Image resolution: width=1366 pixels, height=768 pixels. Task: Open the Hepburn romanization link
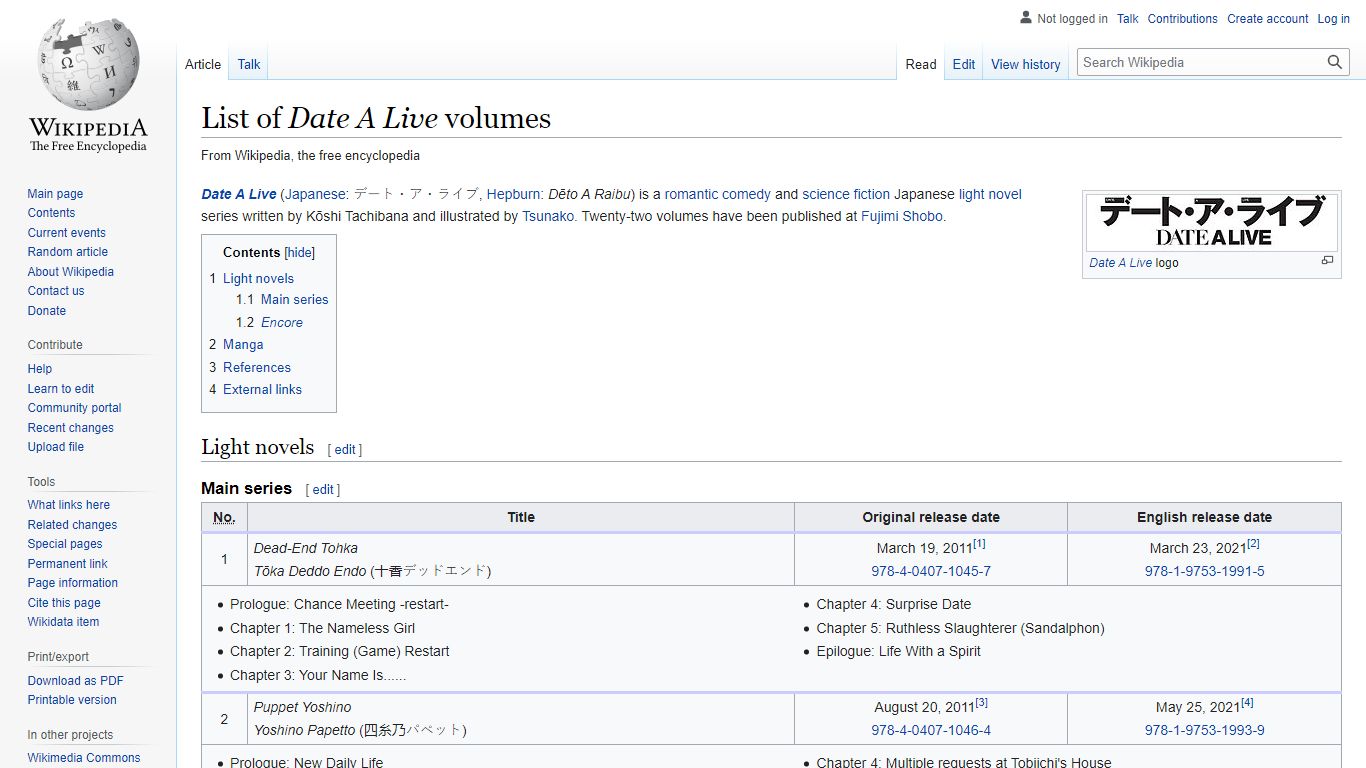(514, 195)
